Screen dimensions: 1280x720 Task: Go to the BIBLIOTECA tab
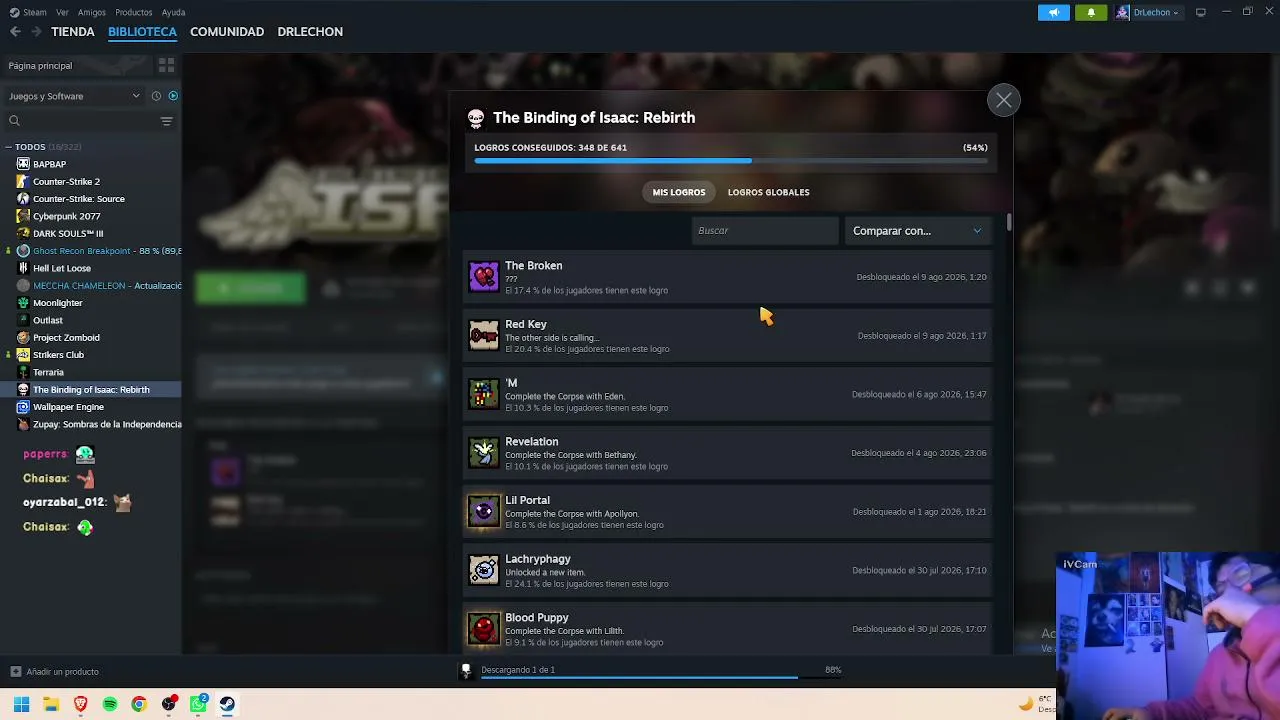pyautogui.click(x=142, y=32)
